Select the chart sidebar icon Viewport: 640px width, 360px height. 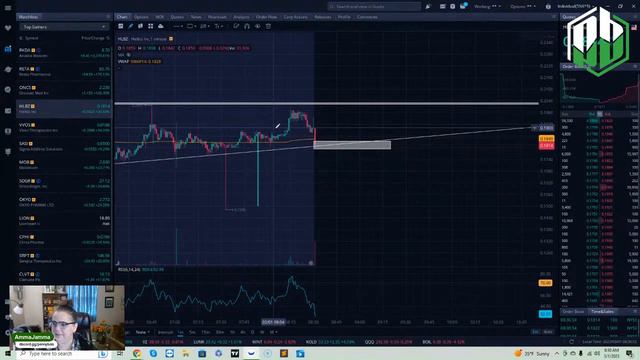[8, 49]
